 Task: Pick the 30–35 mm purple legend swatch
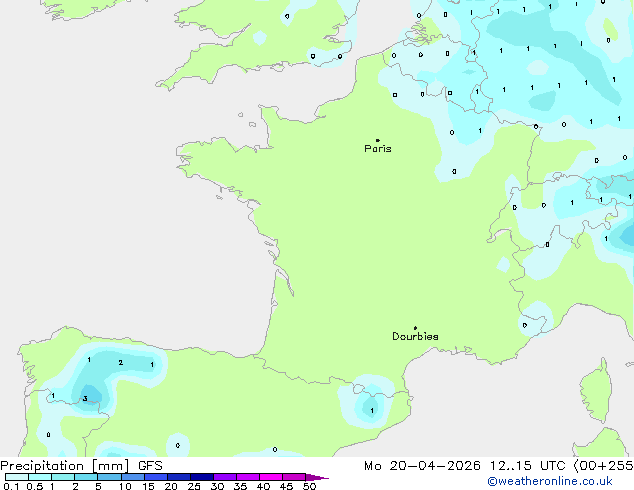coord(225,477)
